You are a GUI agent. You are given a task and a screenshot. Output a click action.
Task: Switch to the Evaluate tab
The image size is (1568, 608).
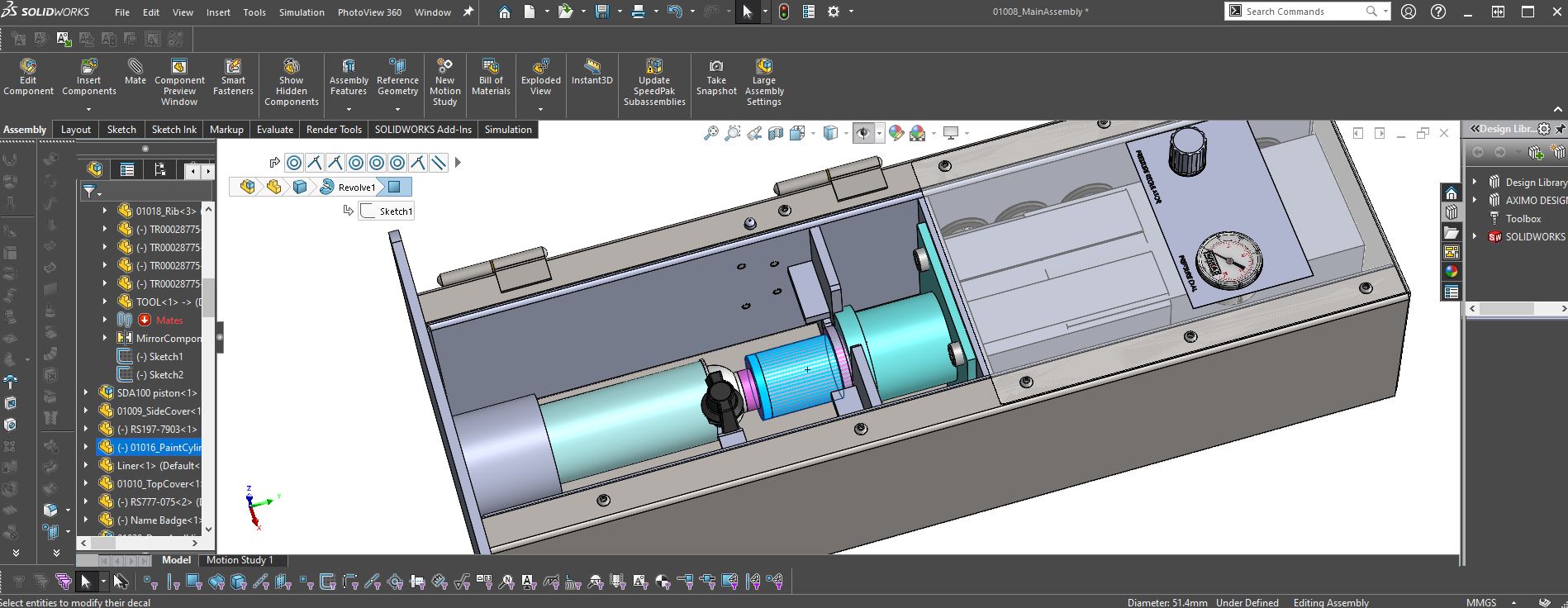[274, 130]
